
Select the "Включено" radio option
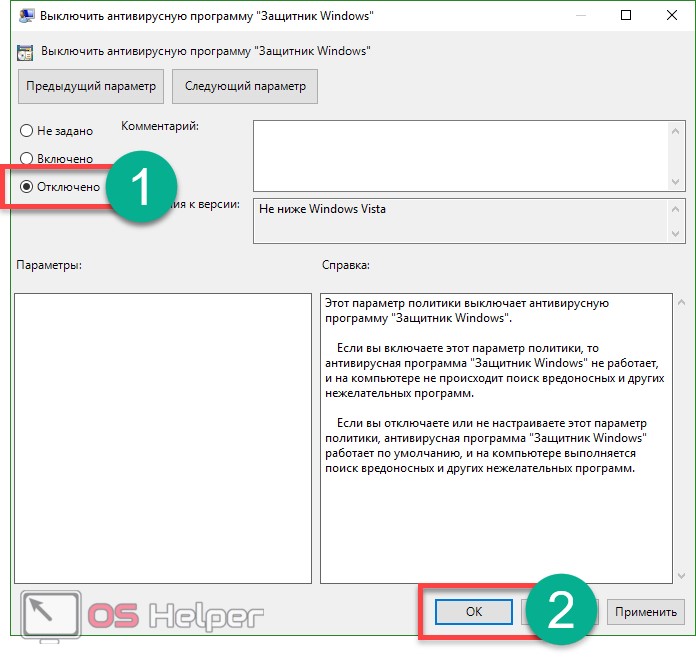pos(27,159)
